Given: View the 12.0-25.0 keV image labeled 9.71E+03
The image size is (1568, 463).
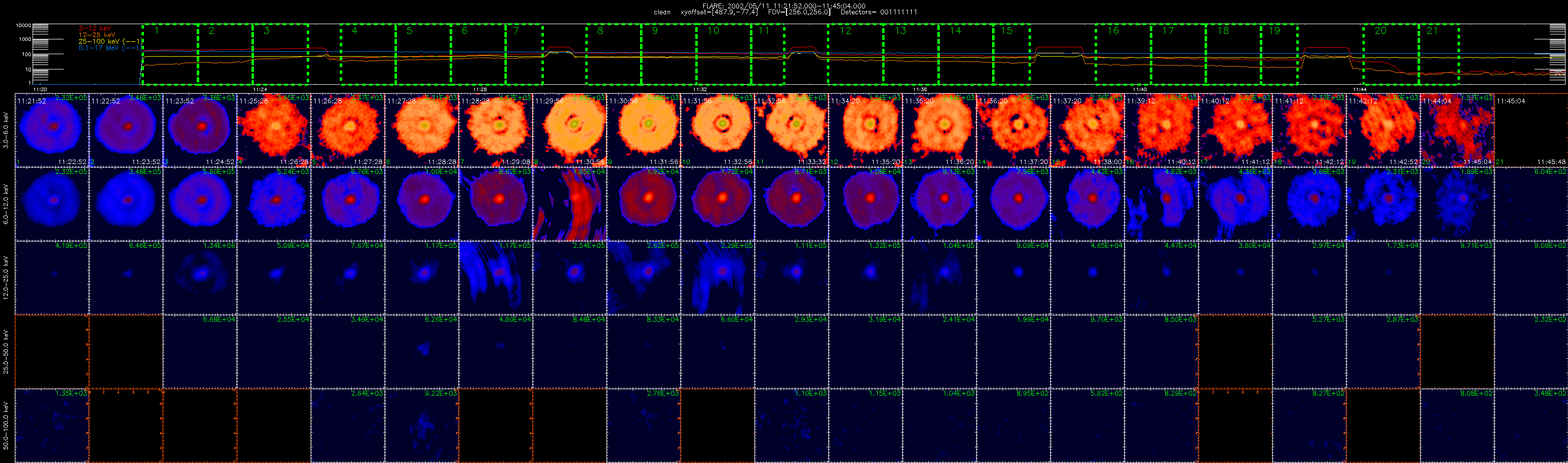Looking at the screenshot, I should [x=1458, y=277].
